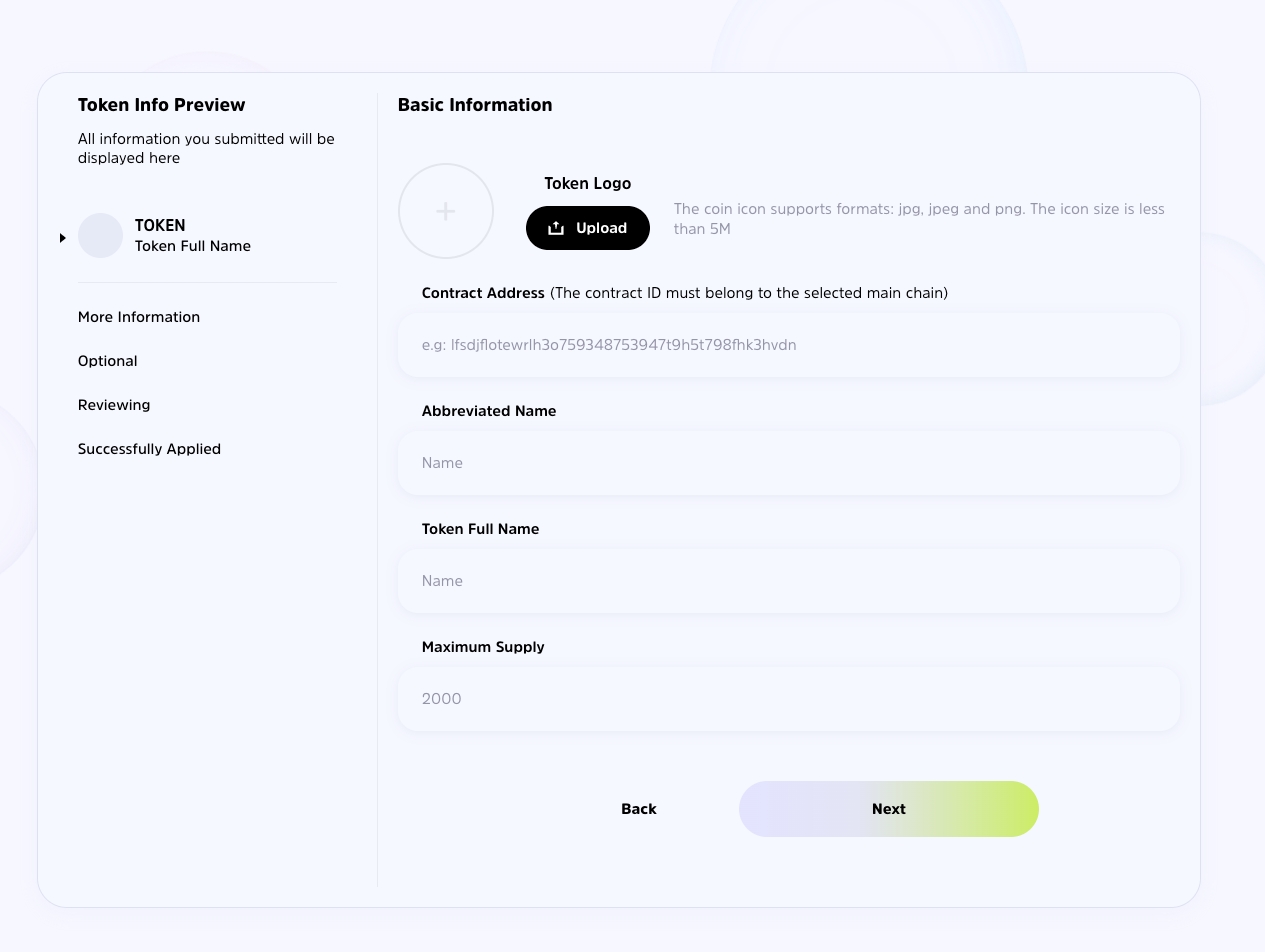The height and width of the screenshot is (952, 1265).
Task: Click the TOKEN abbreviation in preview
Action: (160, 226)
